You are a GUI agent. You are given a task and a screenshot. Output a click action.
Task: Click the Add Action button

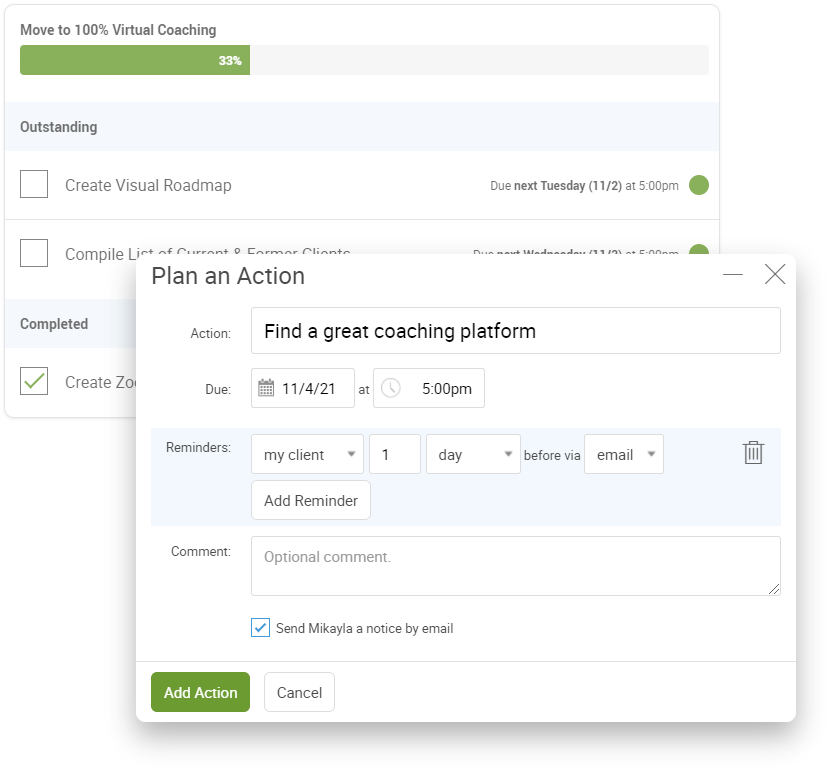(200, 692)
